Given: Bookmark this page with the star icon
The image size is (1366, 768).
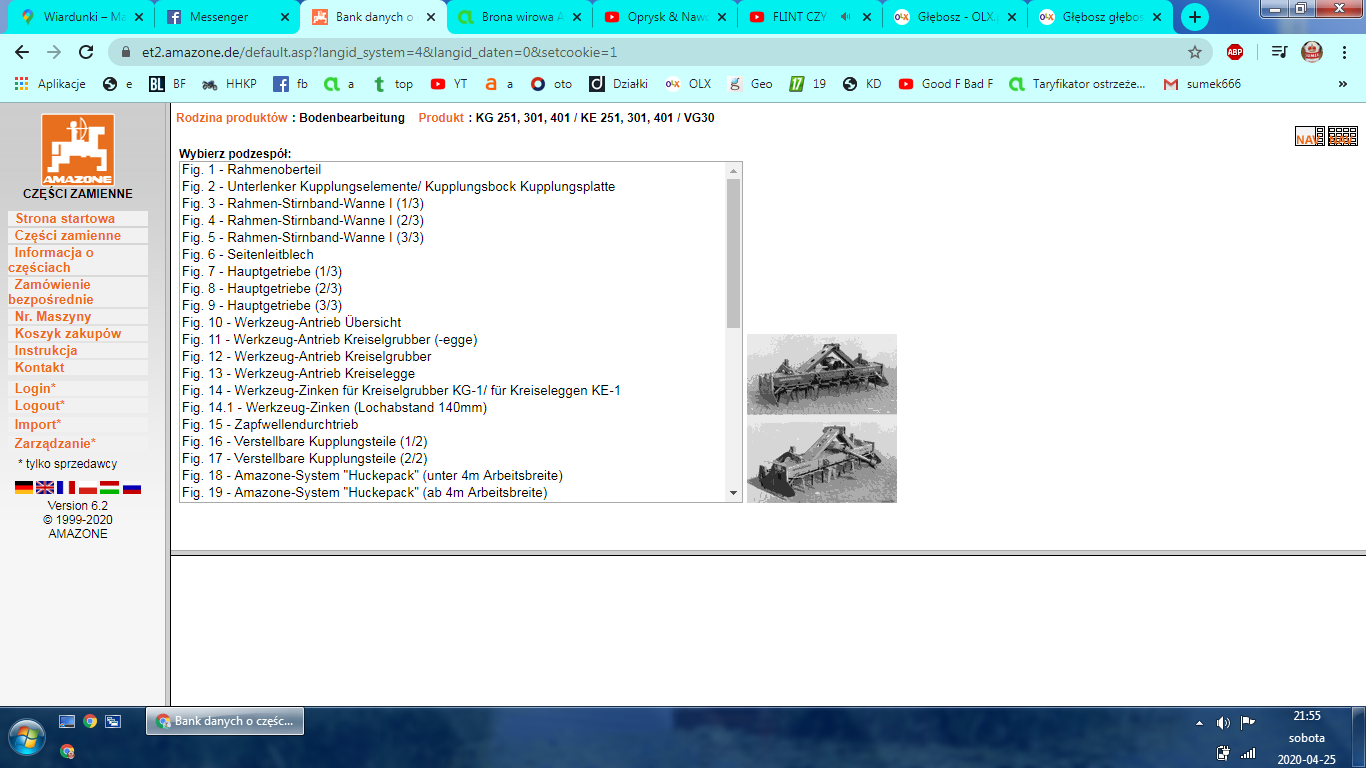Looking at the screenshot, I should [1194, 52].
